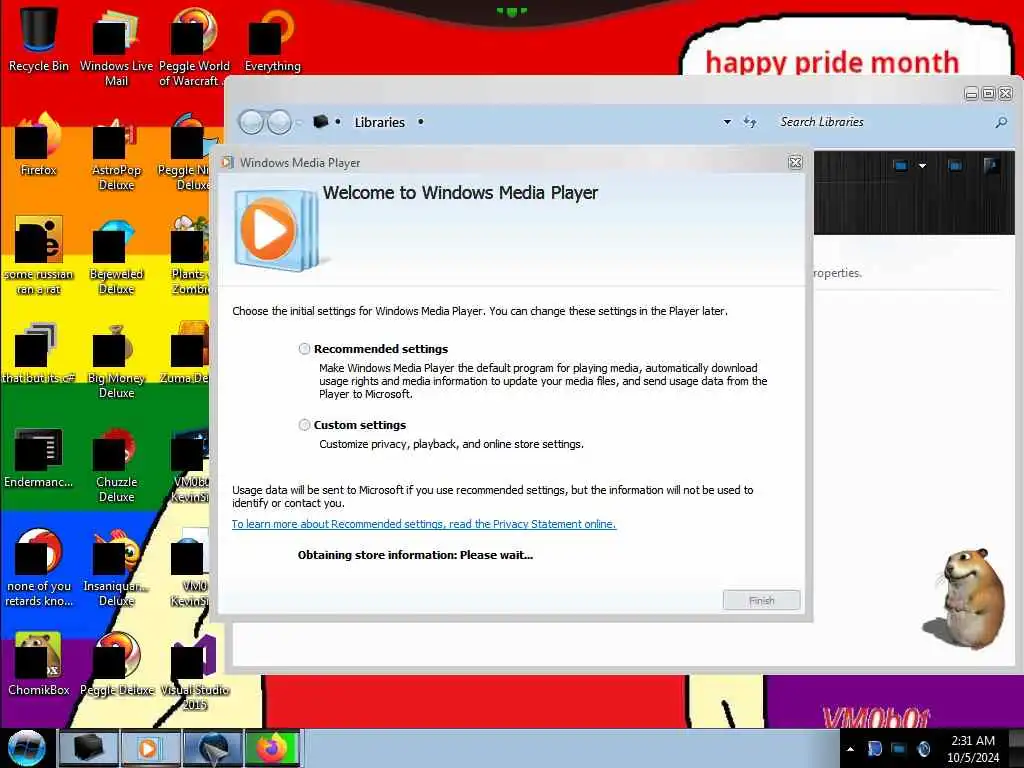Screen dimensions: 1024x768
Task: Maximize the Libraries window
Action: (989, 94)
